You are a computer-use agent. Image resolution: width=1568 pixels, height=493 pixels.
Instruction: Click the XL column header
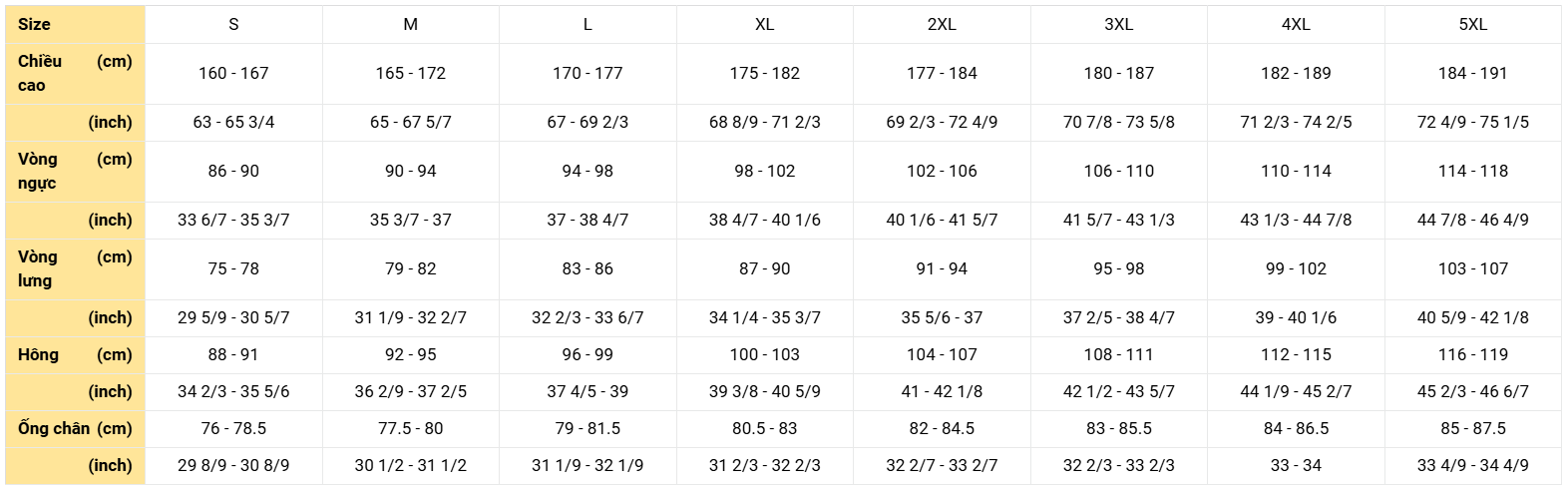pos(764,24)
